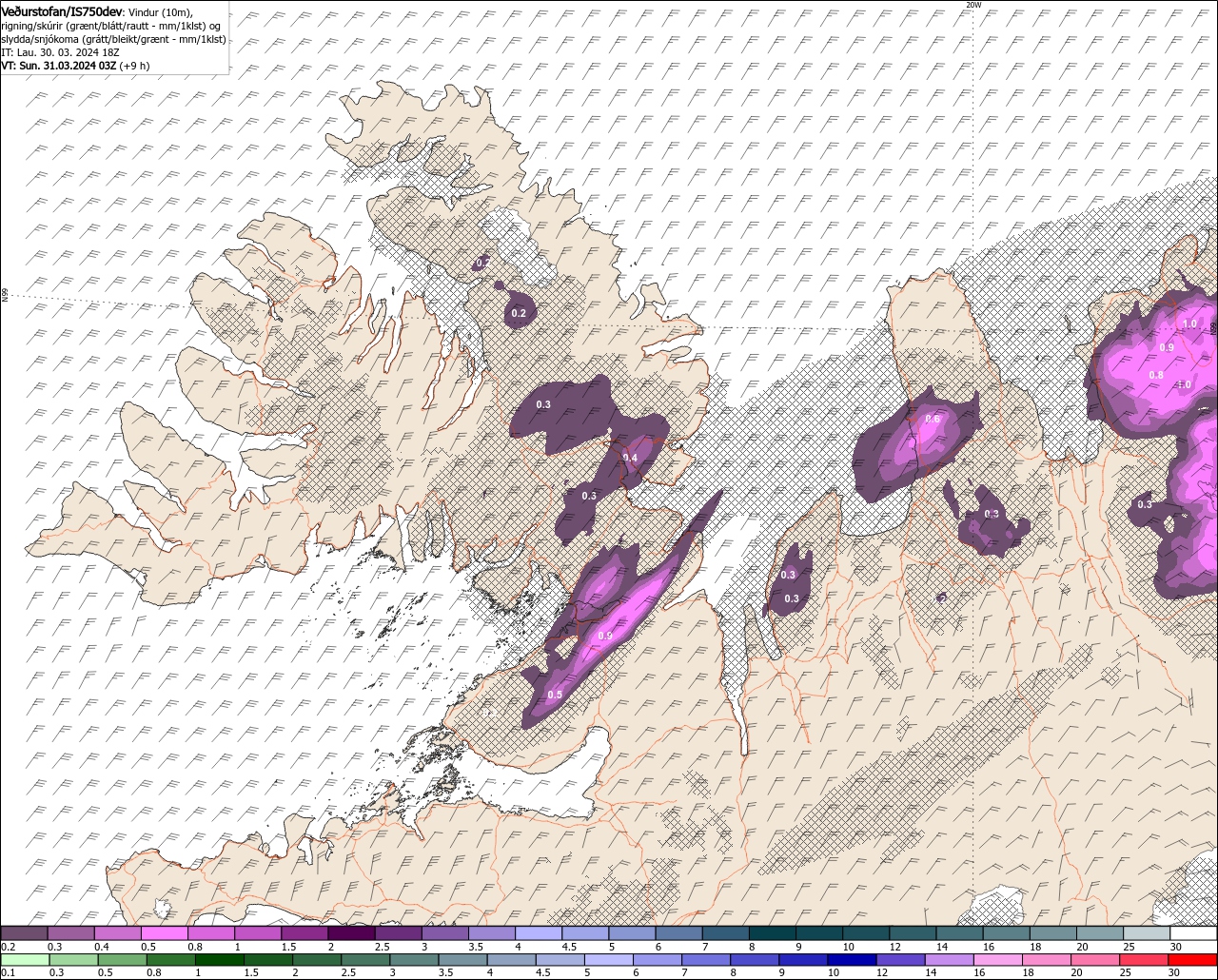Pick the bottom-row swatch between 25 and 30

point(1145,960)
